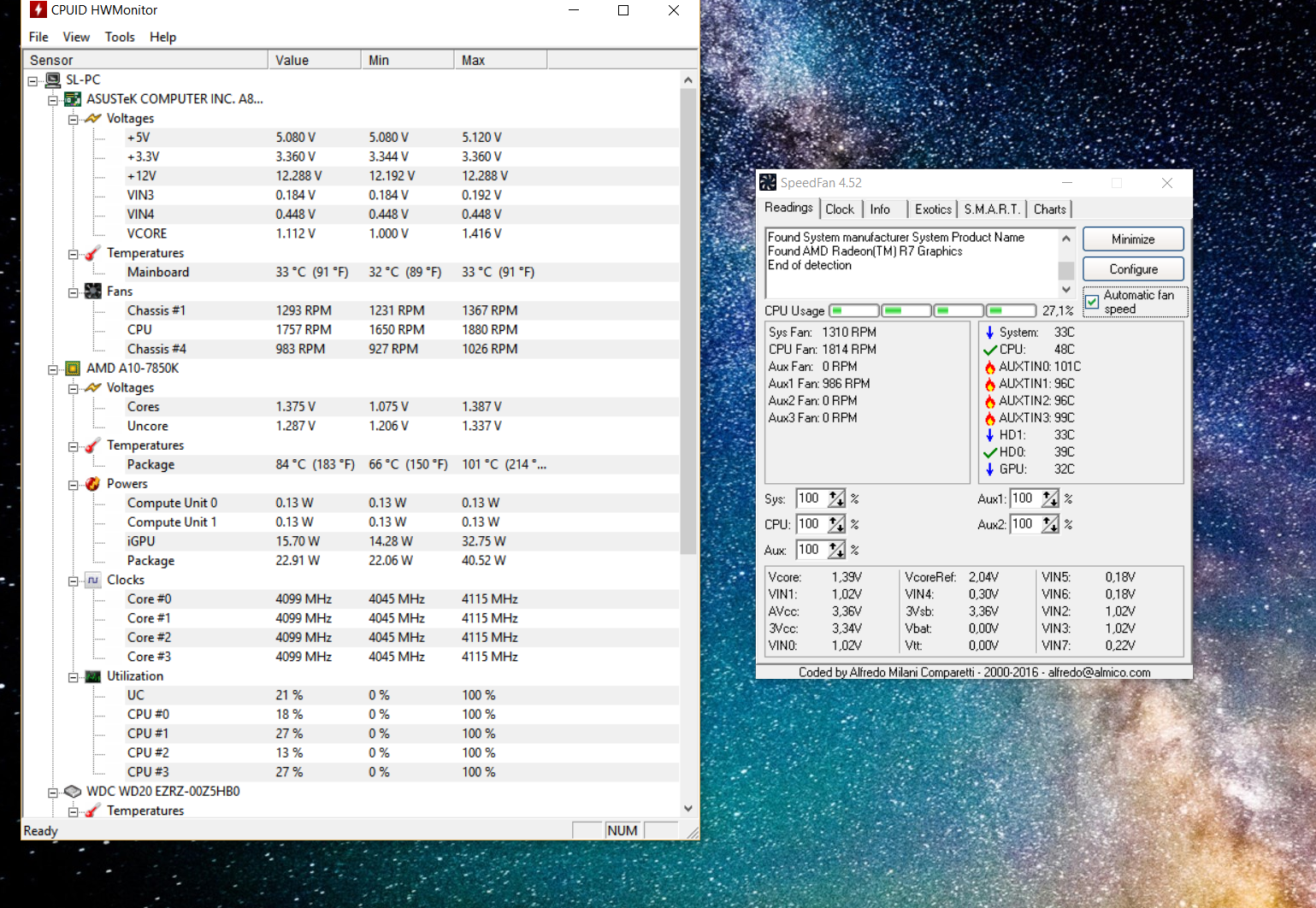Click the Voltages icon under ASUSTeK
The height and width of the screenshot is (908, 1316).
tap(93, 118)
